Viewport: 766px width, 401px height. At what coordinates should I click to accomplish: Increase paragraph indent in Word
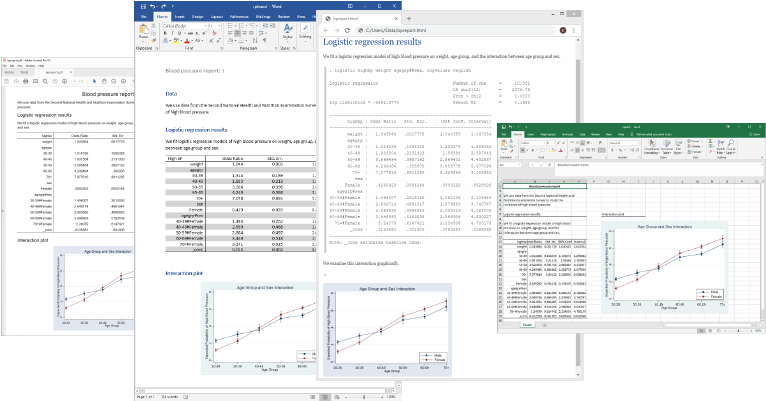272,25
